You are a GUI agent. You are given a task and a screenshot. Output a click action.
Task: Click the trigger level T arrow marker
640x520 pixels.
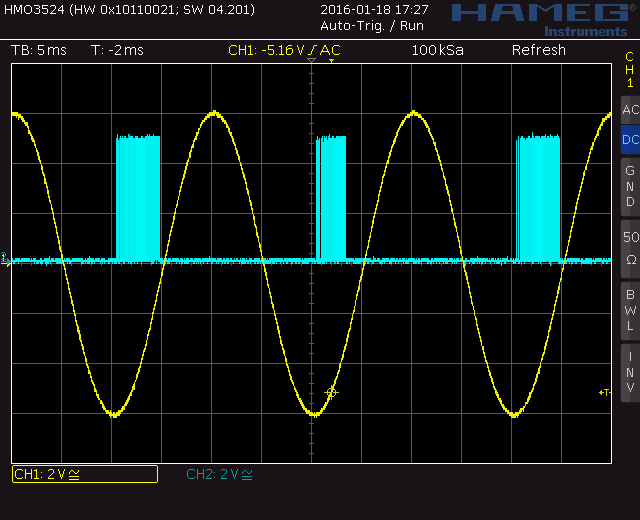point(604,392)
